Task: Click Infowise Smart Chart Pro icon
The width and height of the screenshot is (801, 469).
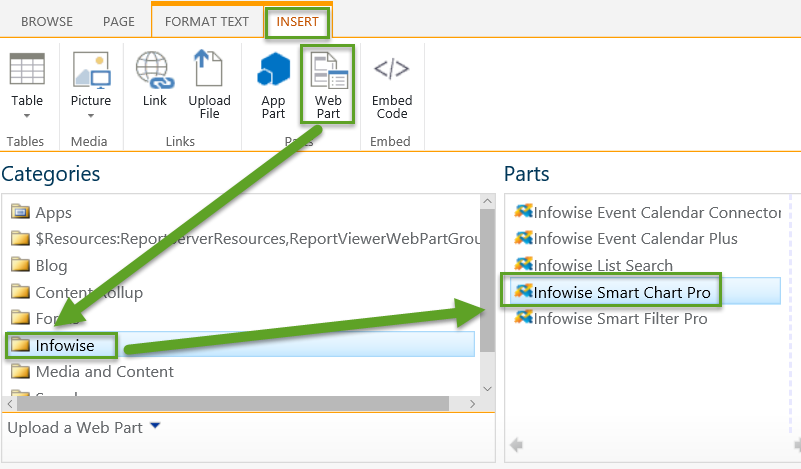Action: [524, 290]
